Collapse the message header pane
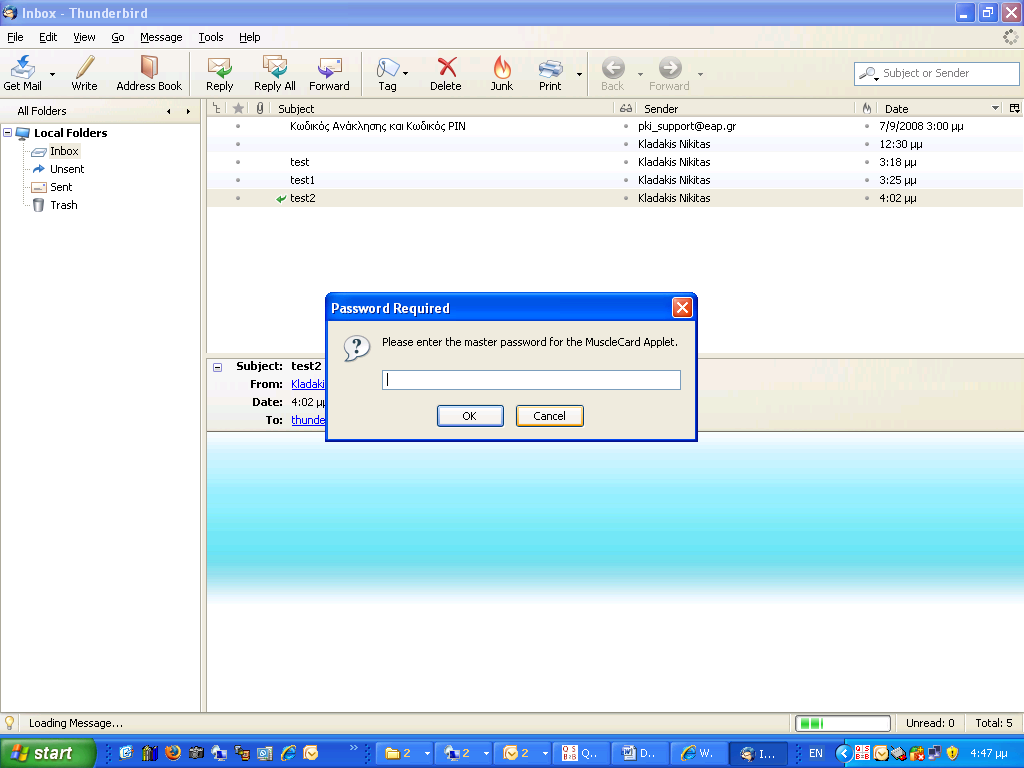The image size is (1024, 768). 217,367
